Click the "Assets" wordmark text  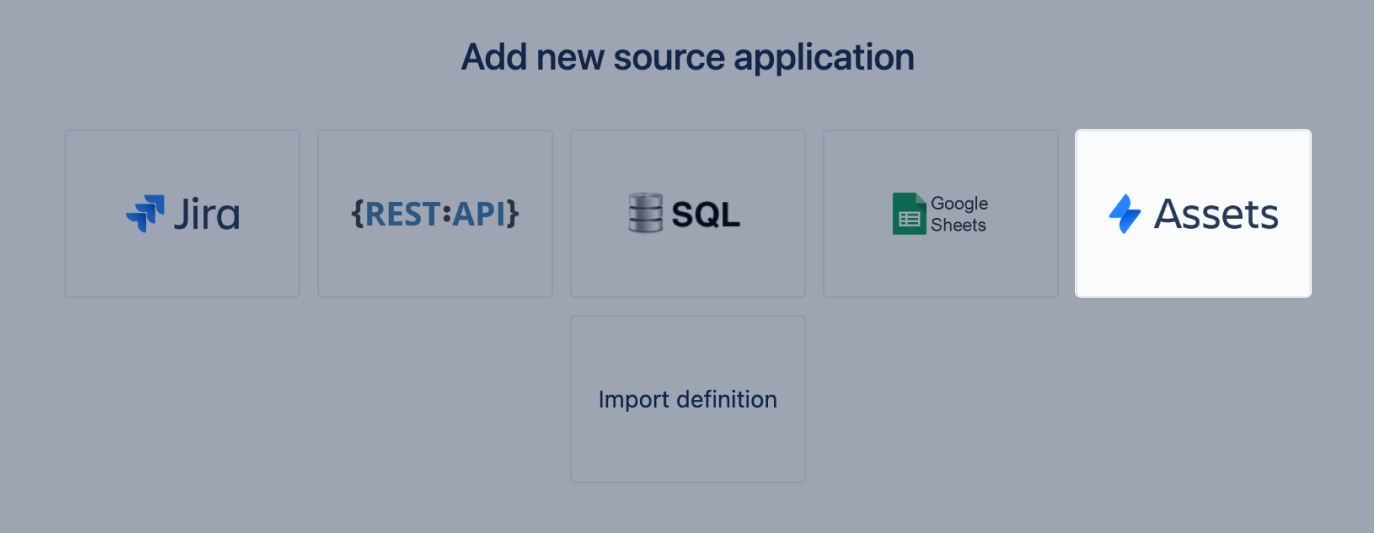pyautogui.click(x=1216, y=214)
